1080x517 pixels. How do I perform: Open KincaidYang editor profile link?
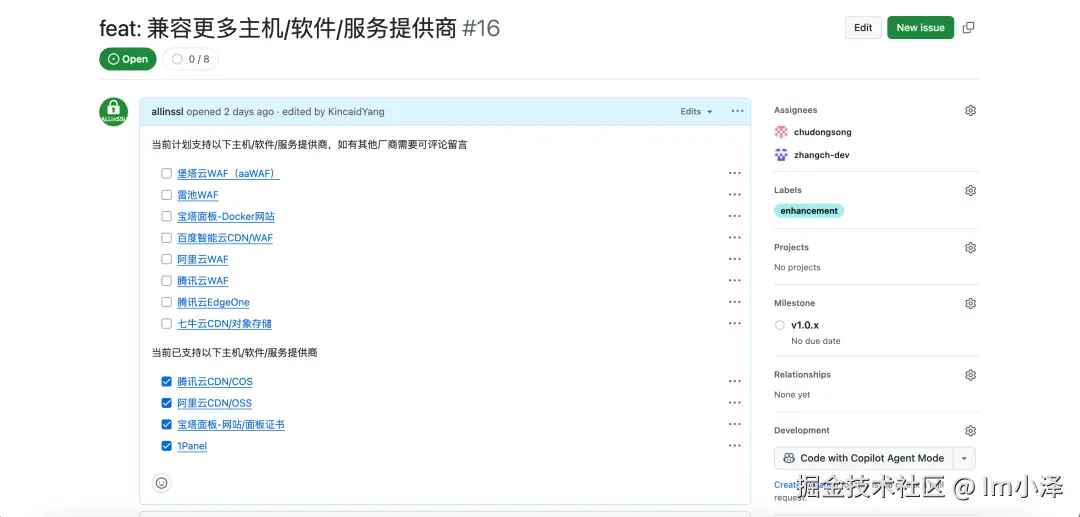click(x=356, y=112)
